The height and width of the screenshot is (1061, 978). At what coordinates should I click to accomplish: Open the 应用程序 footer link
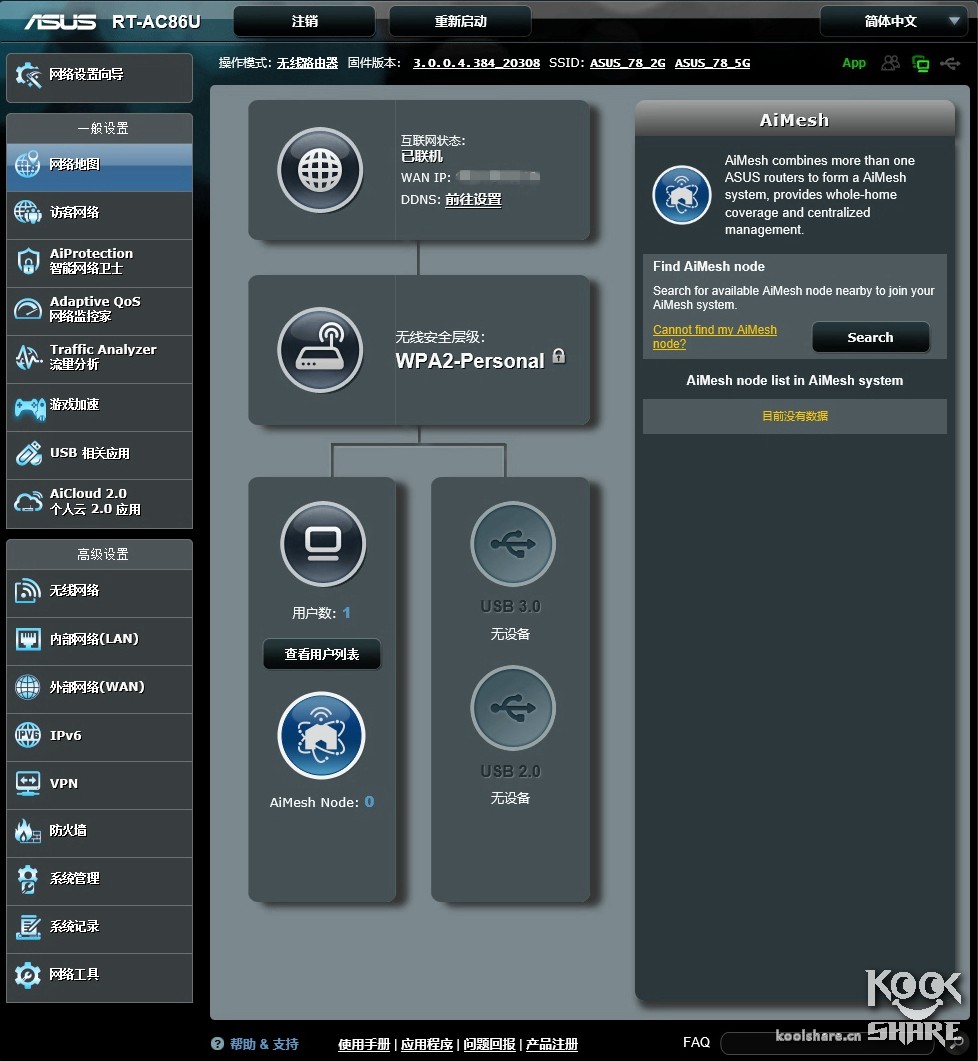coord(426,1044)
